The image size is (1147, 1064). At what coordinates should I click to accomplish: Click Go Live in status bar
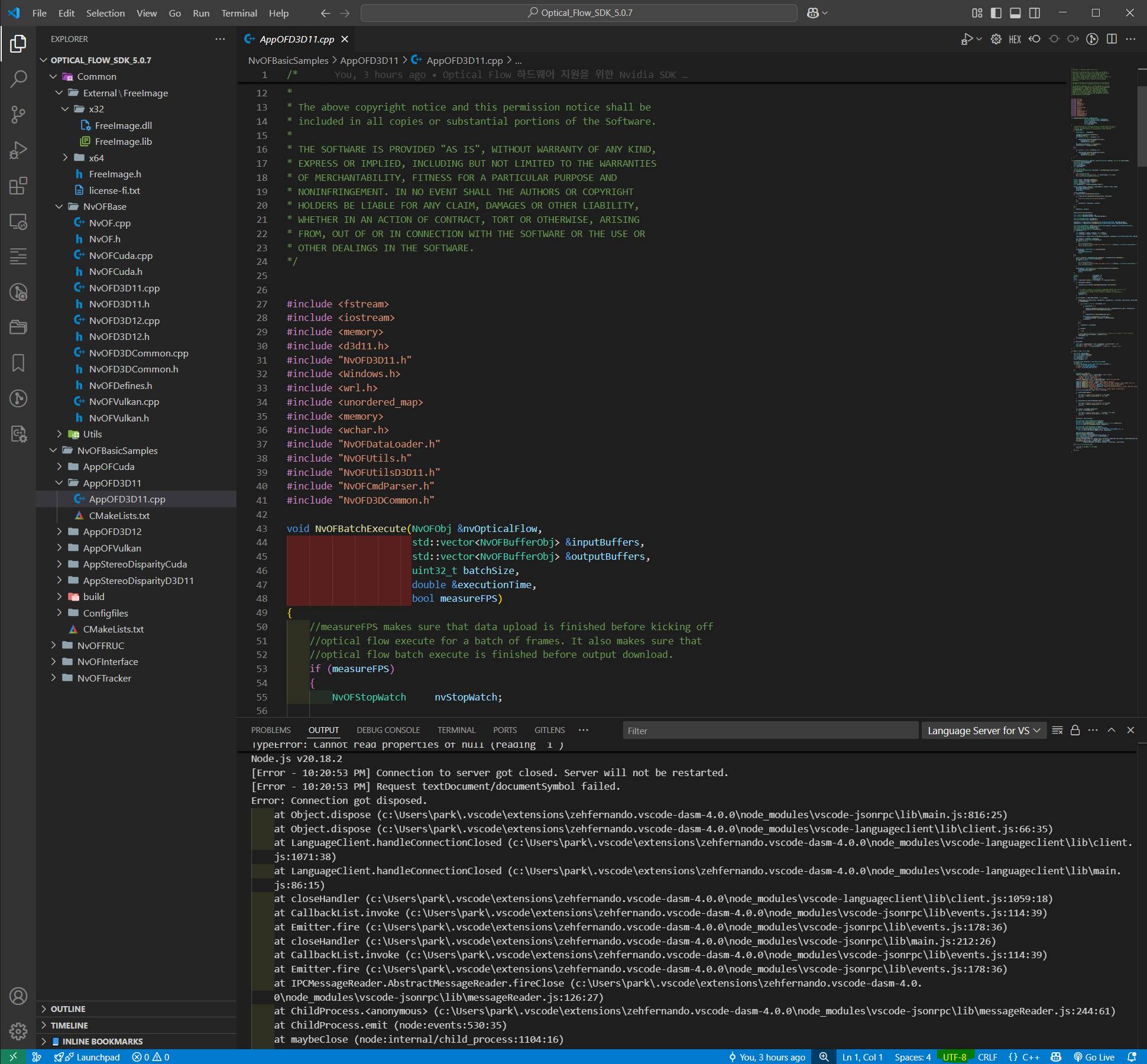(x=1094, y=1057)
